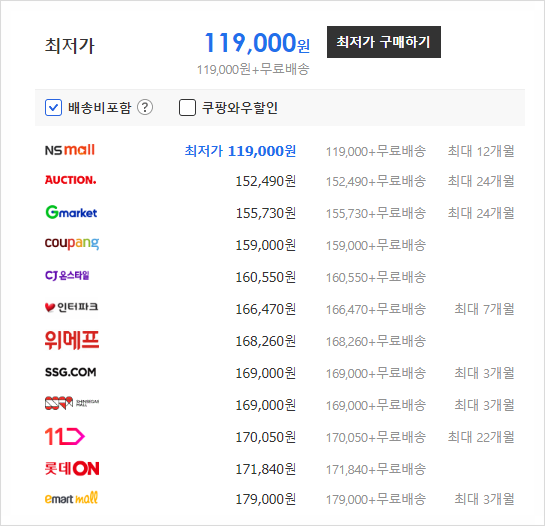Open the 위메프 store logo
This screenshot has width=545, height=526.
tap(72, 340)
